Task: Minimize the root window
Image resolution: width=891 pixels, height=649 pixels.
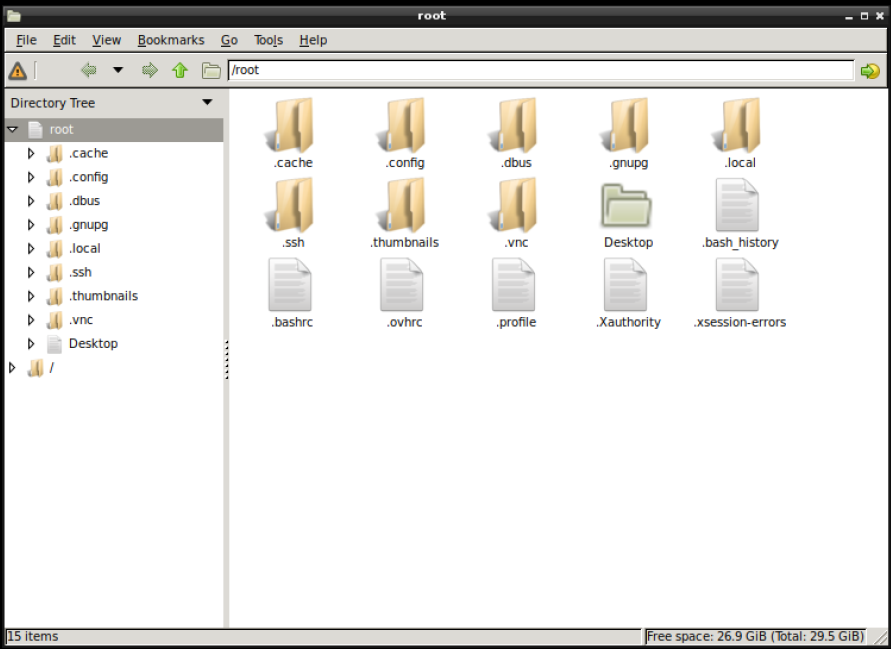Action: (849, 16)
